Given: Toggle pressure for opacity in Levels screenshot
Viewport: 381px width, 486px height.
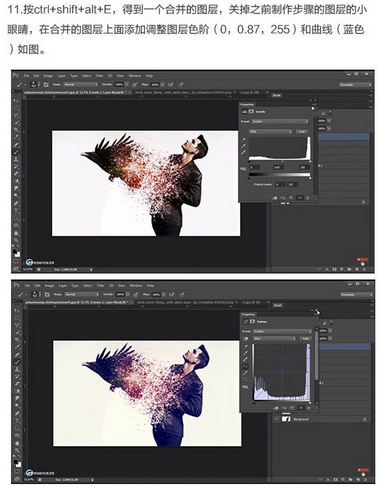Looking at the screenshot, I should (x=135, y=85).
